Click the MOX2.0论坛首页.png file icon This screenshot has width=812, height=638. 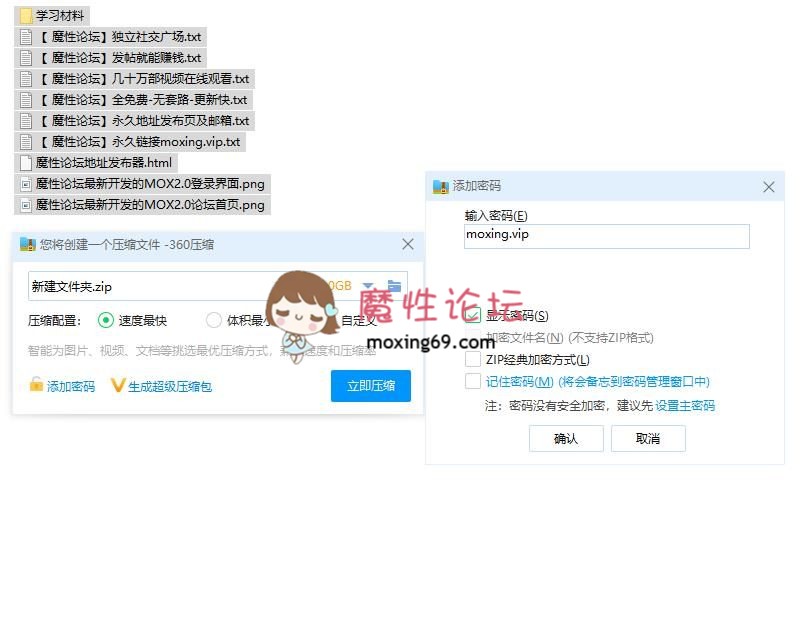(26, 205)
